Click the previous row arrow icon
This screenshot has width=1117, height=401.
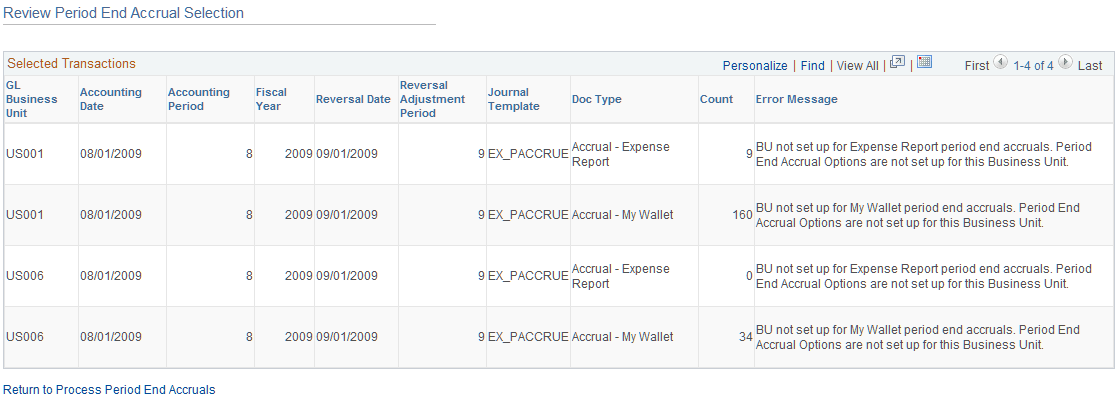click(1000, 64)
